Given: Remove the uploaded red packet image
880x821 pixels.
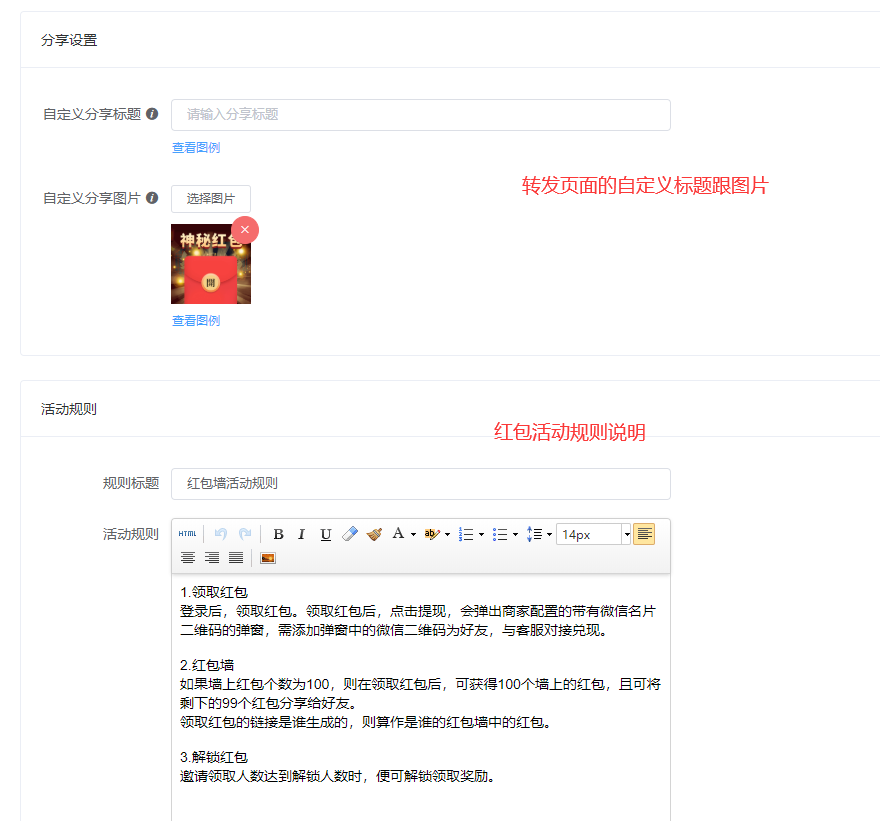Looking at the screenshot, I should coord(245,230).
